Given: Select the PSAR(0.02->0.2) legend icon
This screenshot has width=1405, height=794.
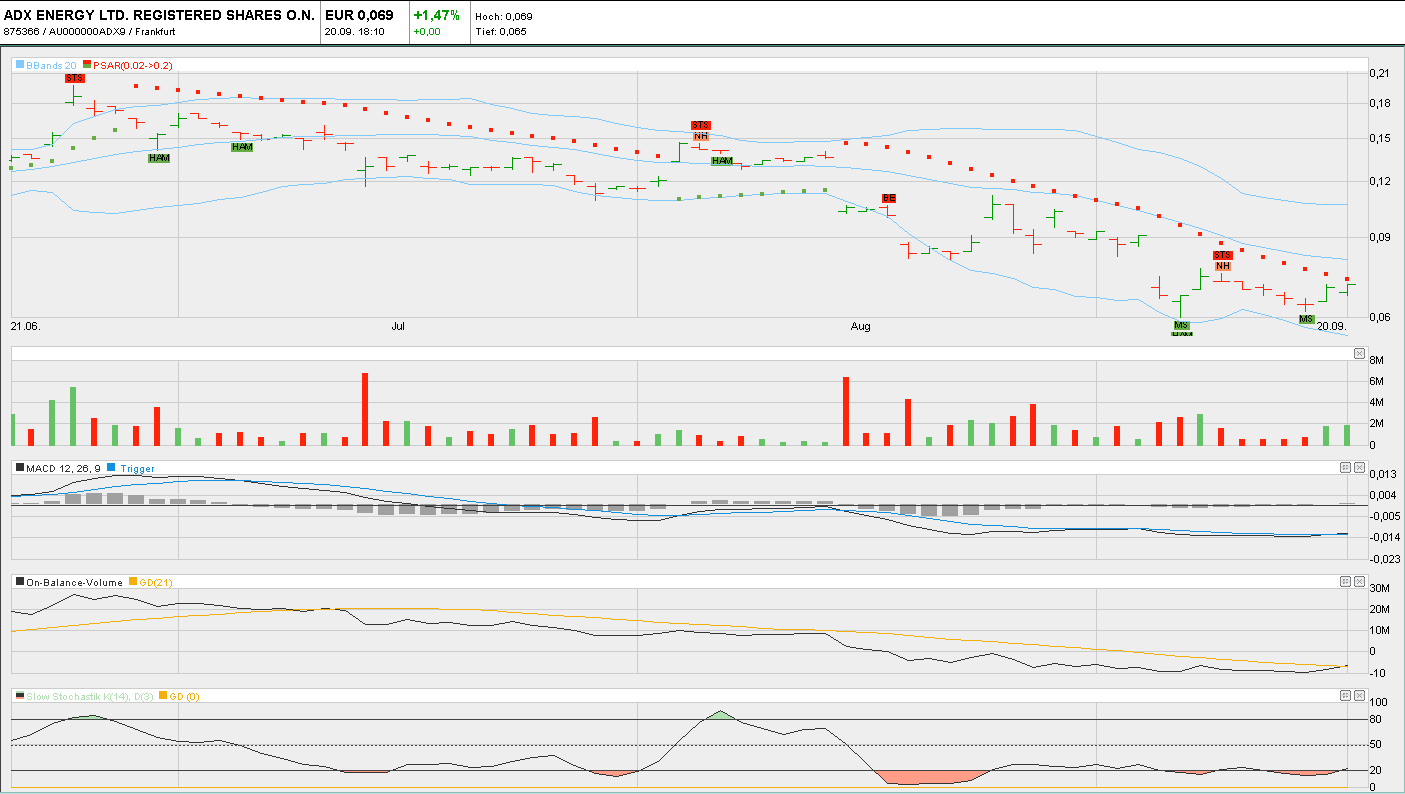Looking at the screenshot, I should tap(87, 64).
